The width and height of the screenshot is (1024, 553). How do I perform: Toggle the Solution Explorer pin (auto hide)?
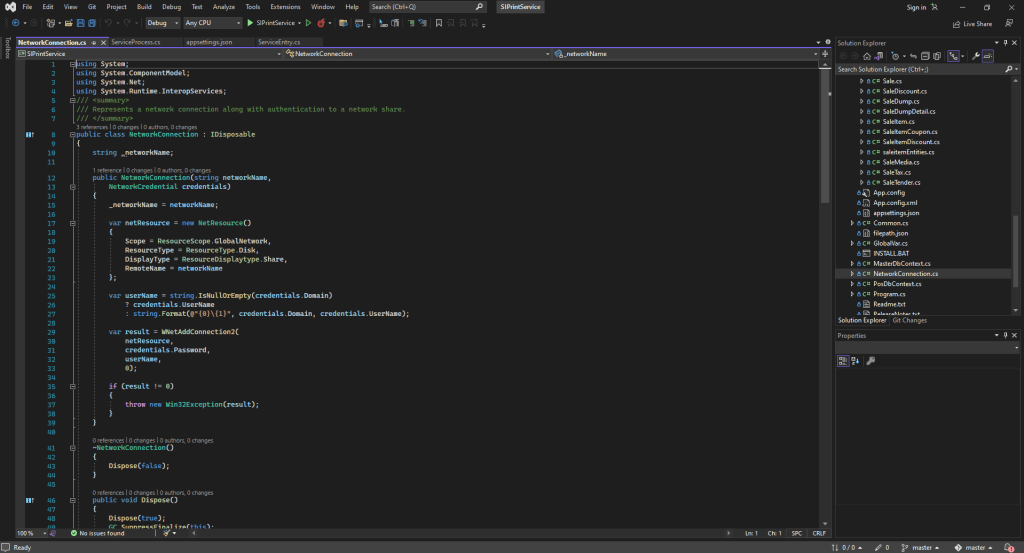1005,43
